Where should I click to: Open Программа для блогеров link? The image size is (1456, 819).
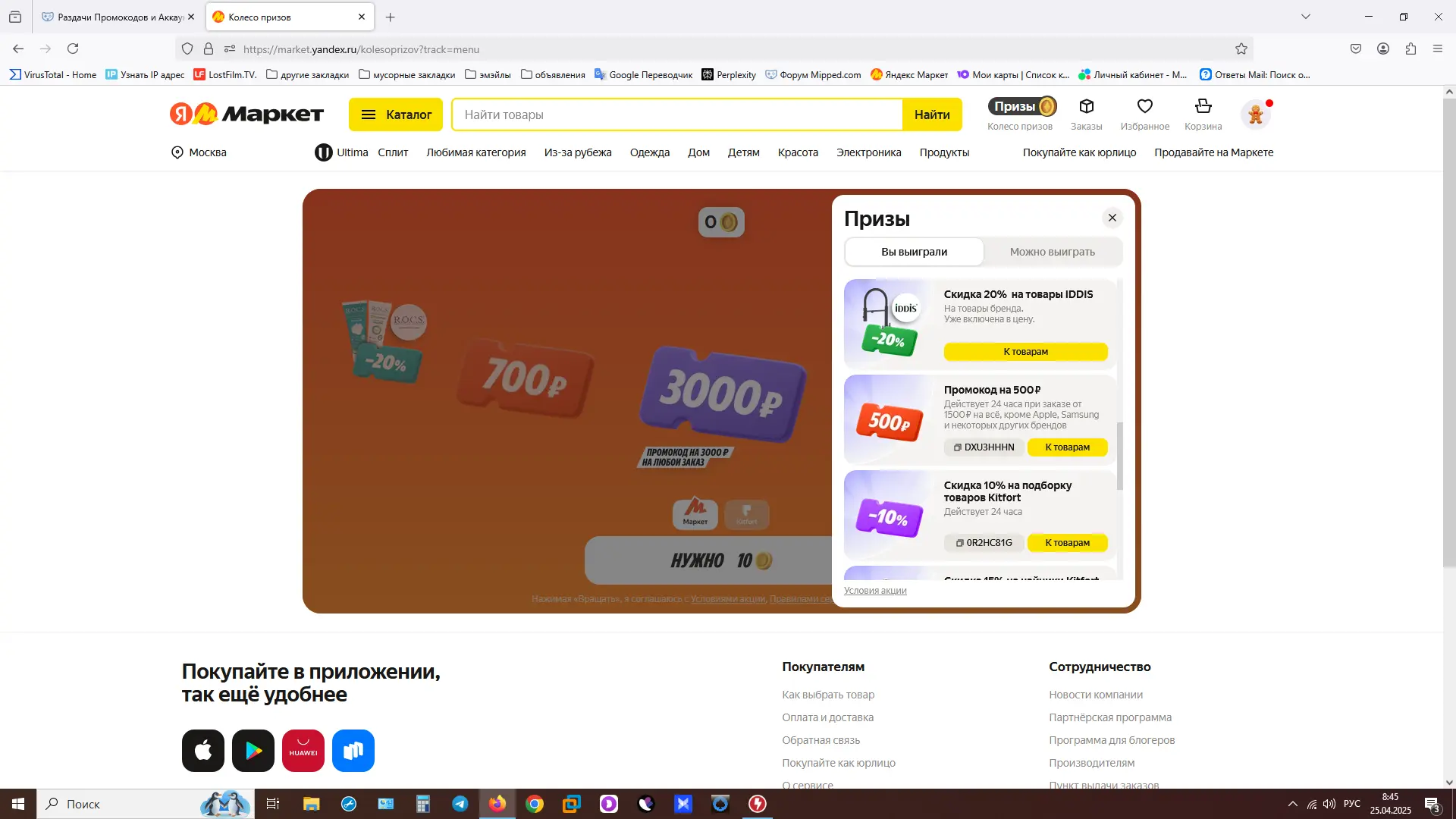[1112, 740]
